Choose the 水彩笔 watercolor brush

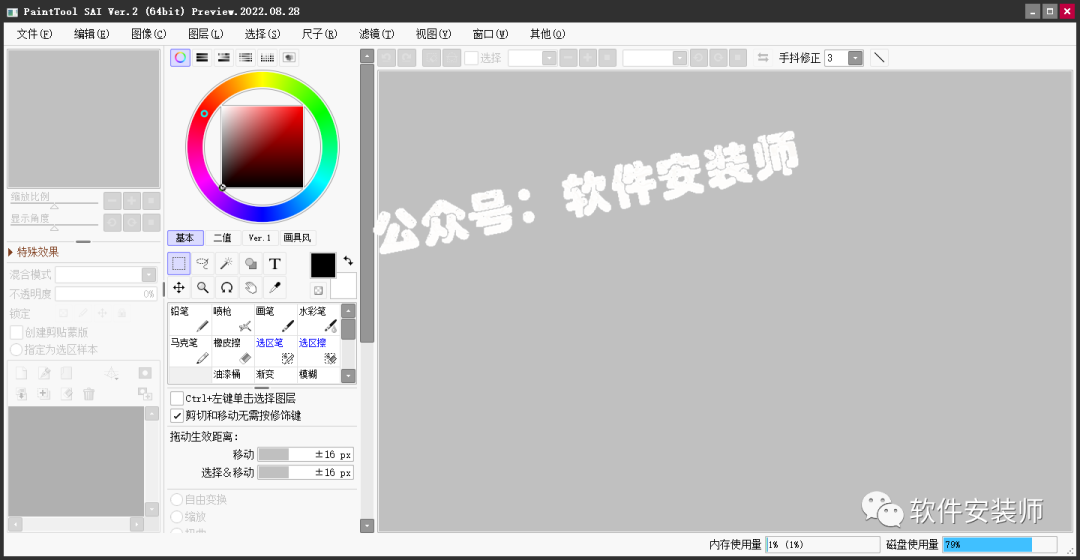click(318, 319)
